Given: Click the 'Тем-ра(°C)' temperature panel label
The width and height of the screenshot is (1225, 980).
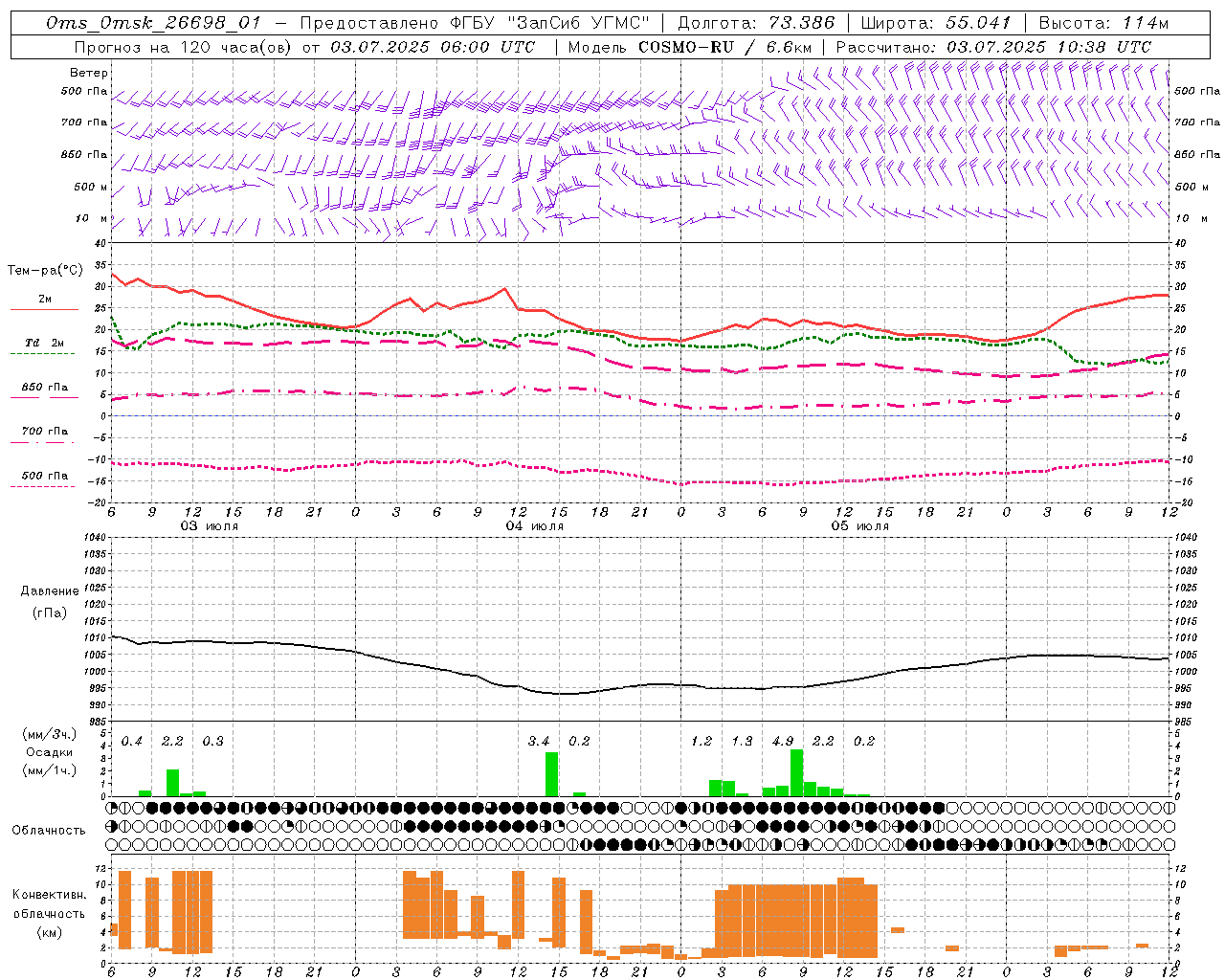Looking at the screenshot, I should click(x=45, y=271).
